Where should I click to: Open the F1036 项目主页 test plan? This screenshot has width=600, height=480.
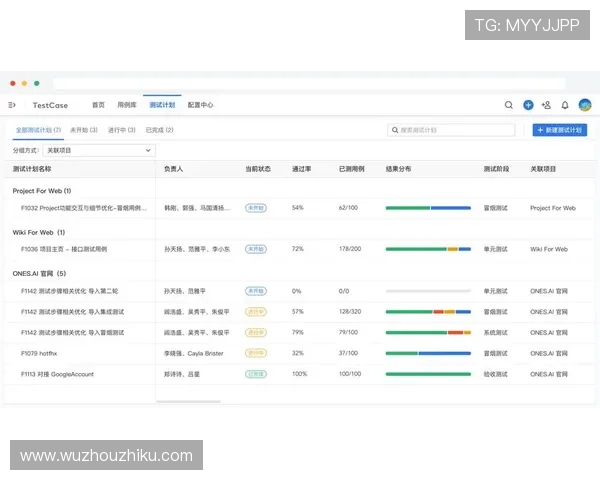click(x=64, y=249)
